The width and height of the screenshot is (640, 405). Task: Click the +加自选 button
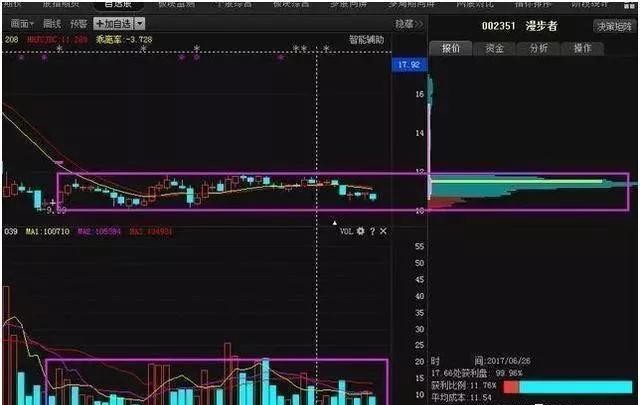114,24
